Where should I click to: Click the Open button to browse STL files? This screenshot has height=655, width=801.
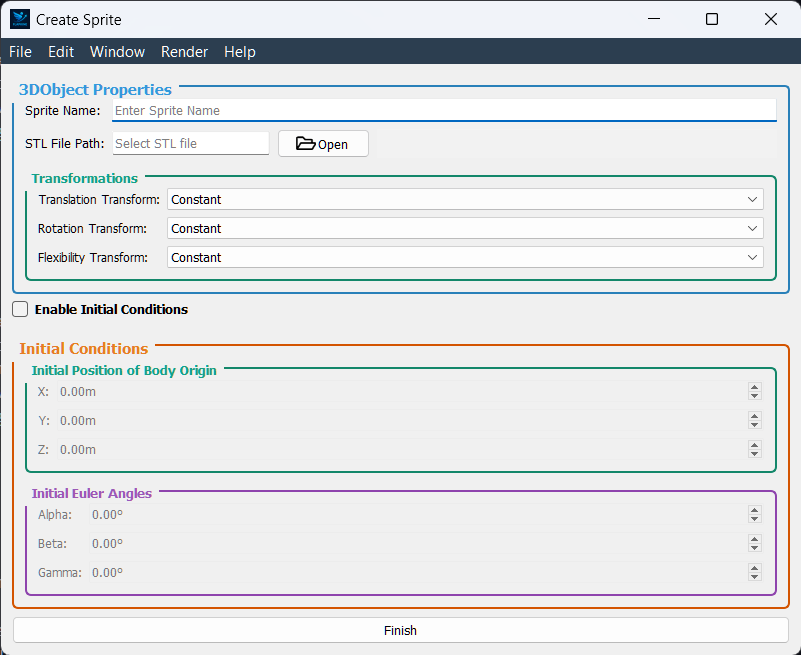tap(322, 143)
